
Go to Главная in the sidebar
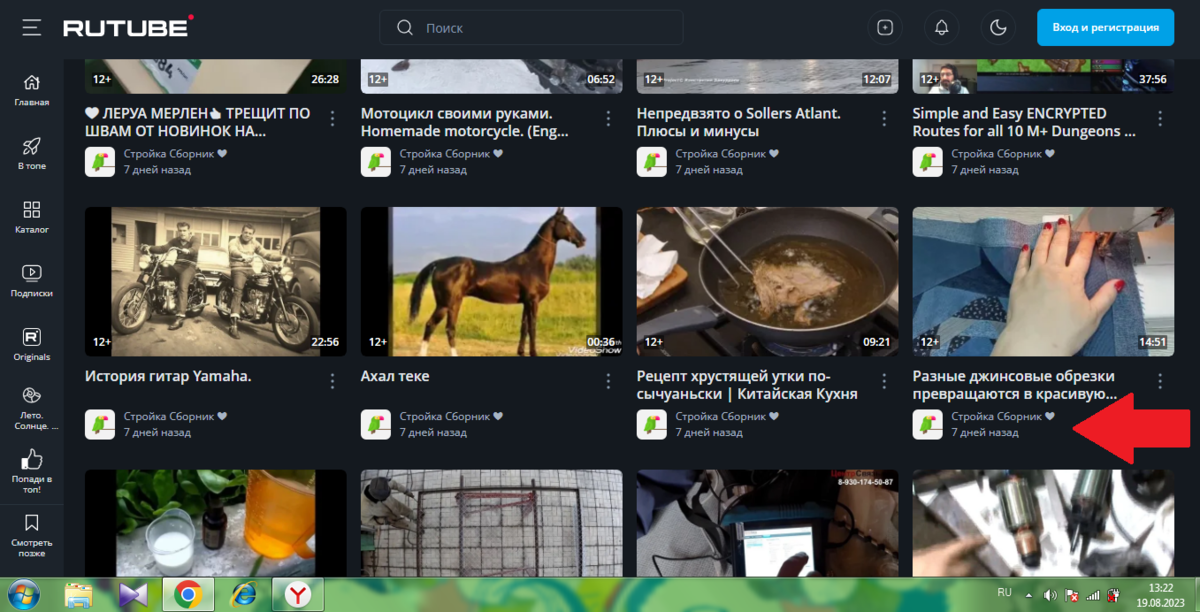(32, 90)
